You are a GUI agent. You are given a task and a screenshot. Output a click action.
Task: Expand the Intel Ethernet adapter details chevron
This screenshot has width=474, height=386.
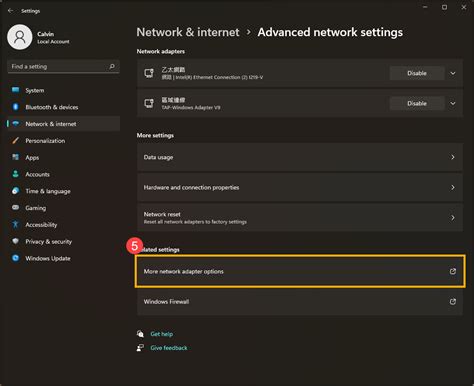[x=453, y=73]
